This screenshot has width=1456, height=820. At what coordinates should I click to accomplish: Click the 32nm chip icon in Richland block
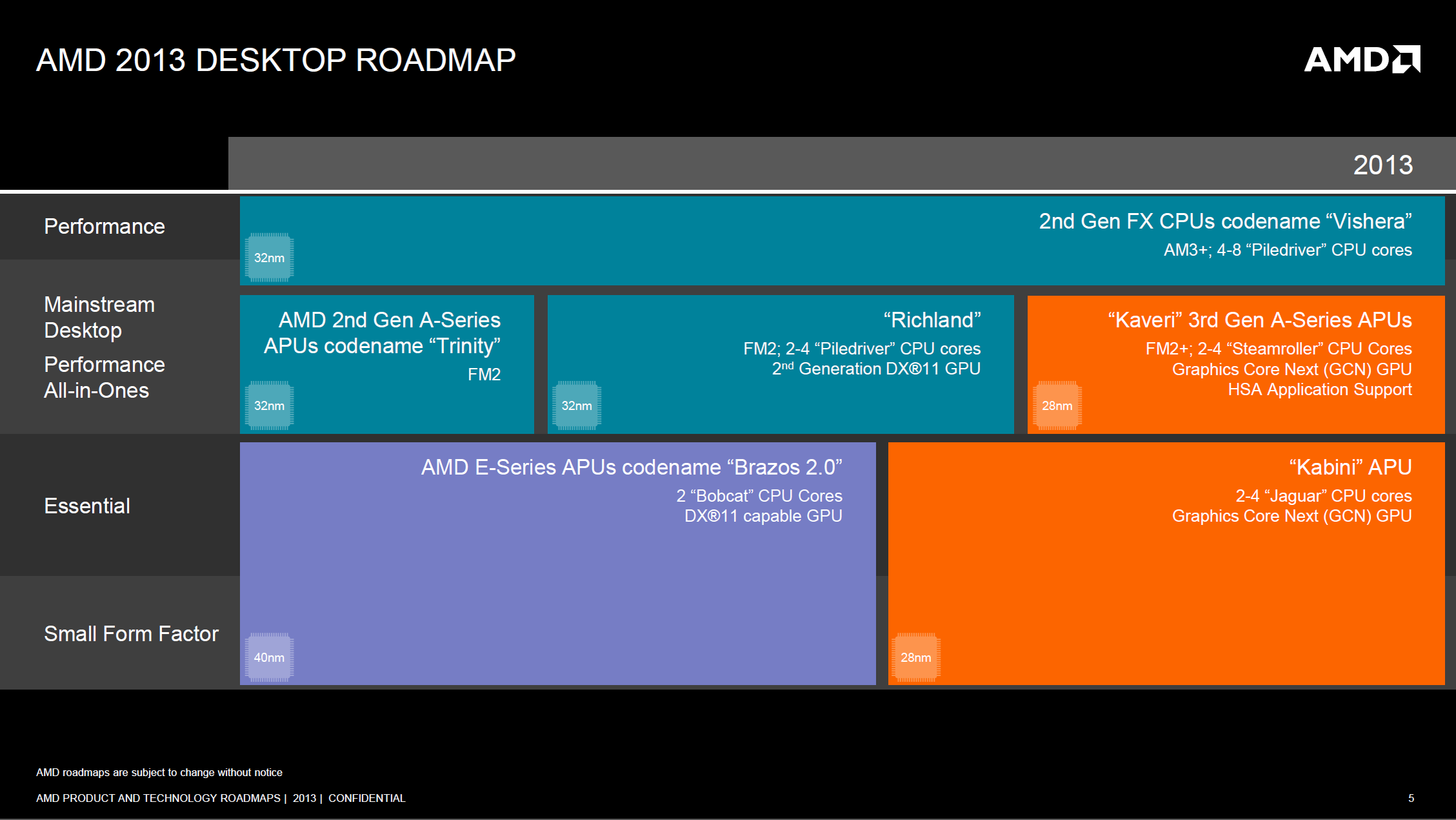pos(576,405)
